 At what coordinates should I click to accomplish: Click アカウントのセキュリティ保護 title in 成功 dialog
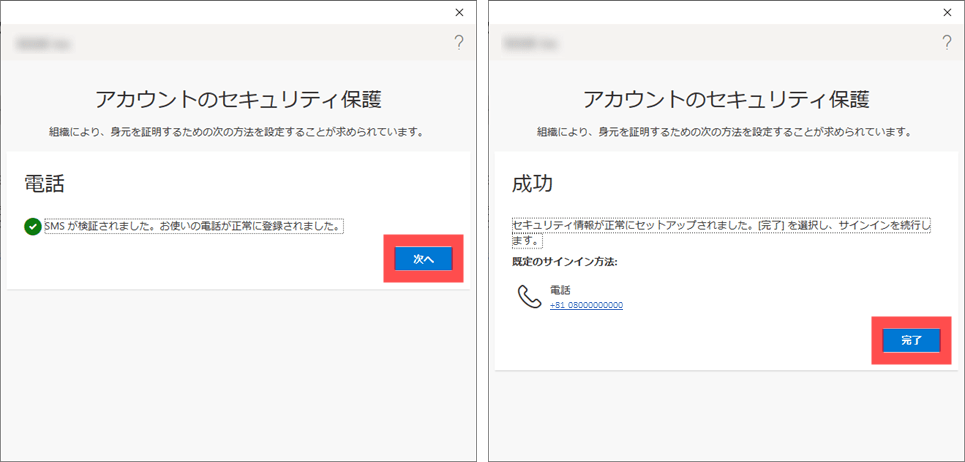pos(725,99)
